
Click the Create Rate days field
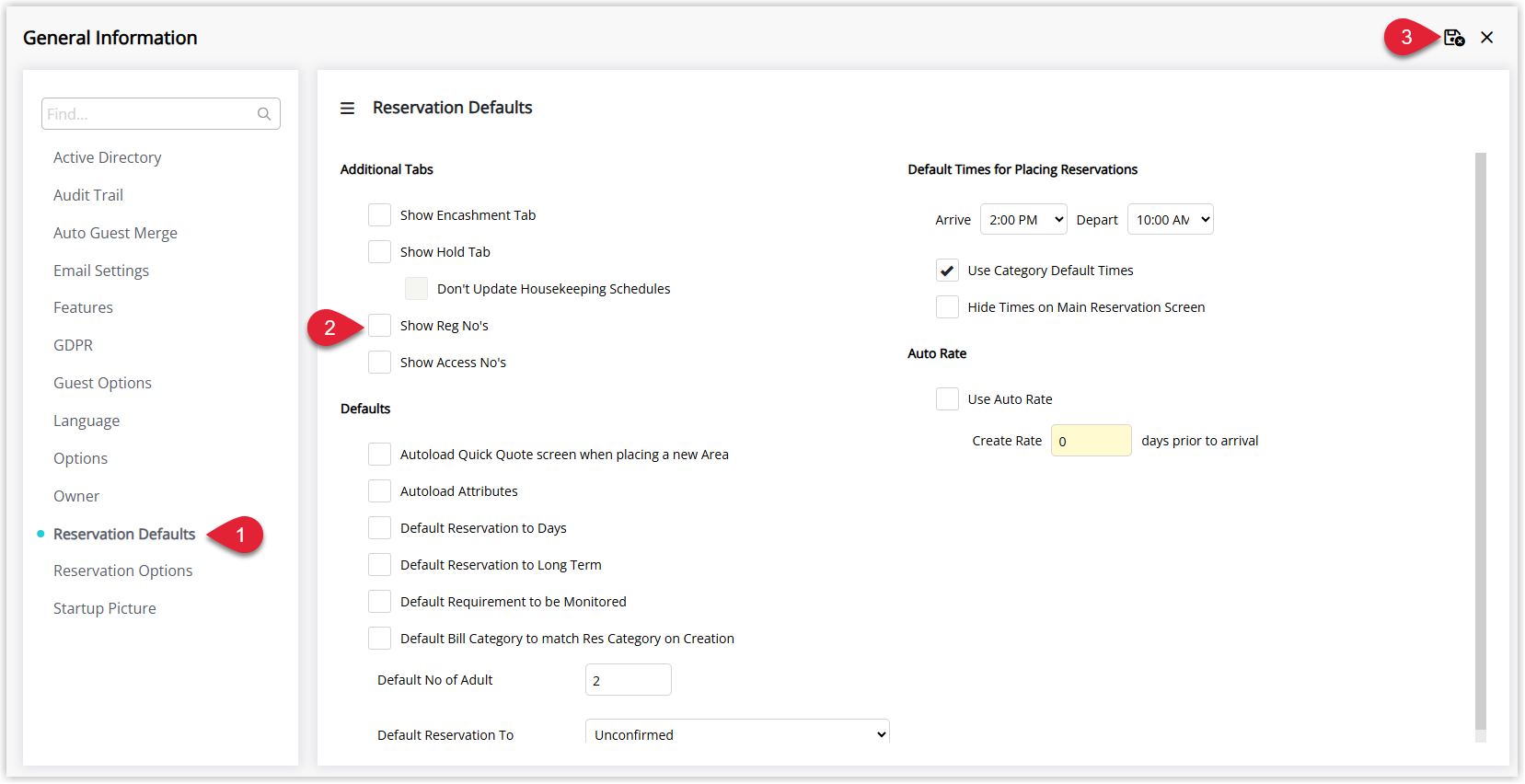1092,441
